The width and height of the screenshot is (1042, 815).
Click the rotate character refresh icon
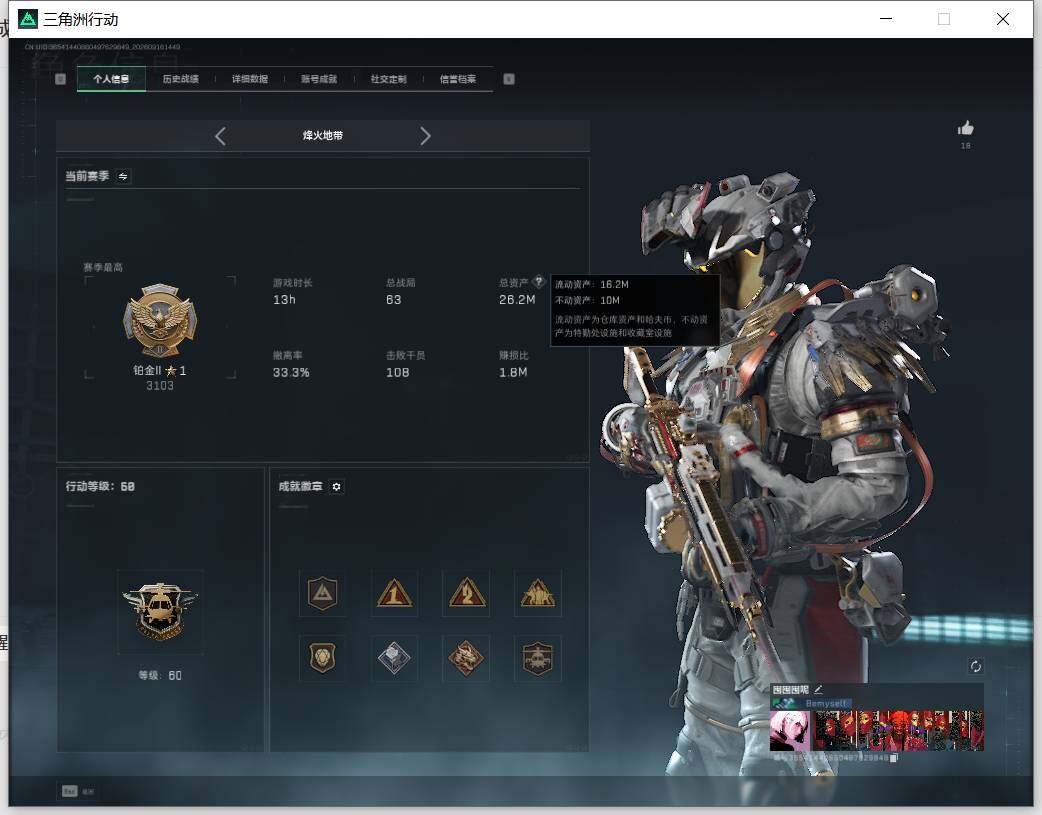[x=976, y=666]
